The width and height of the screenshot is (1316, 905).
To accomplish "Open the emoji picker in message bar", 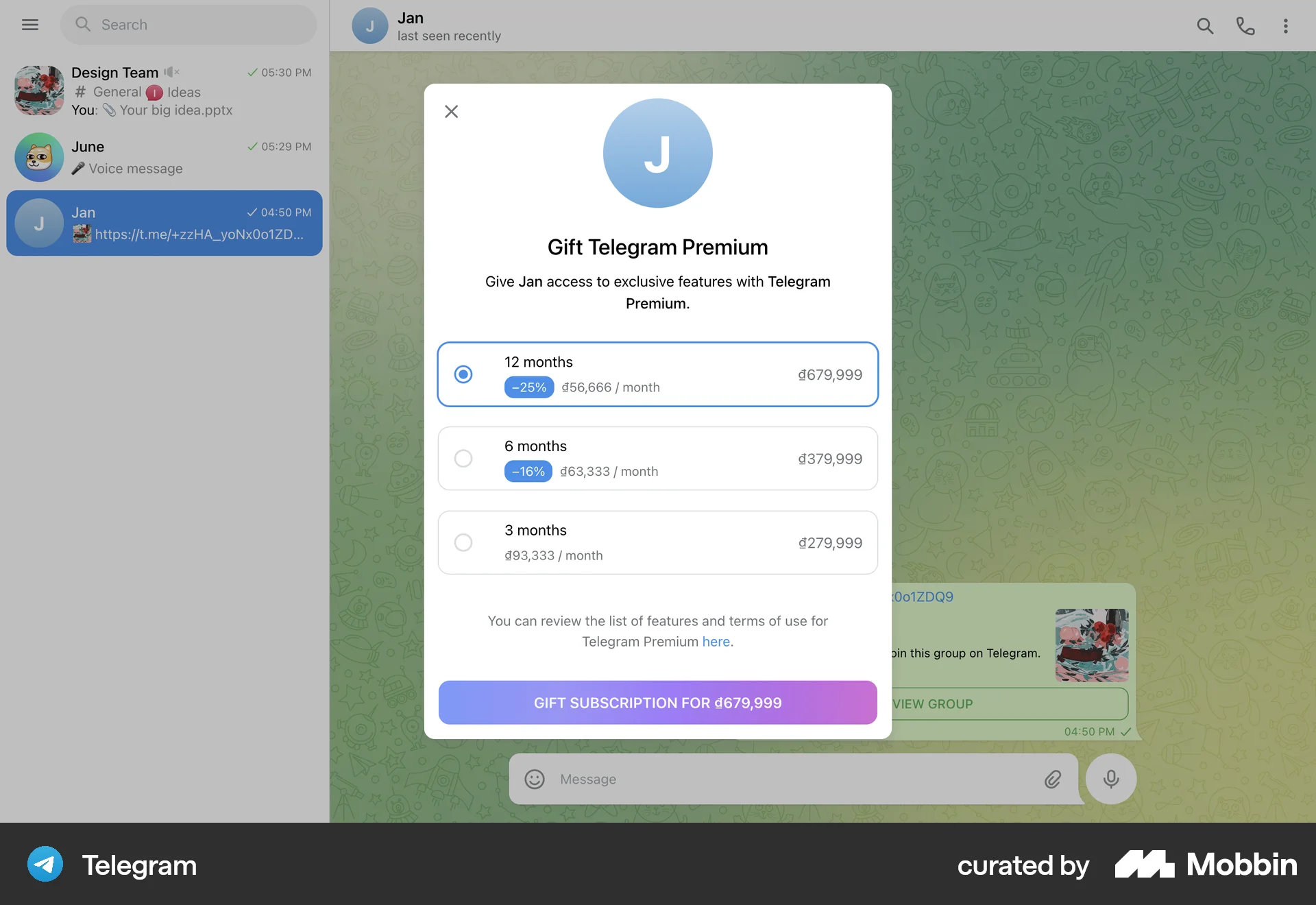I will (534, 779).
